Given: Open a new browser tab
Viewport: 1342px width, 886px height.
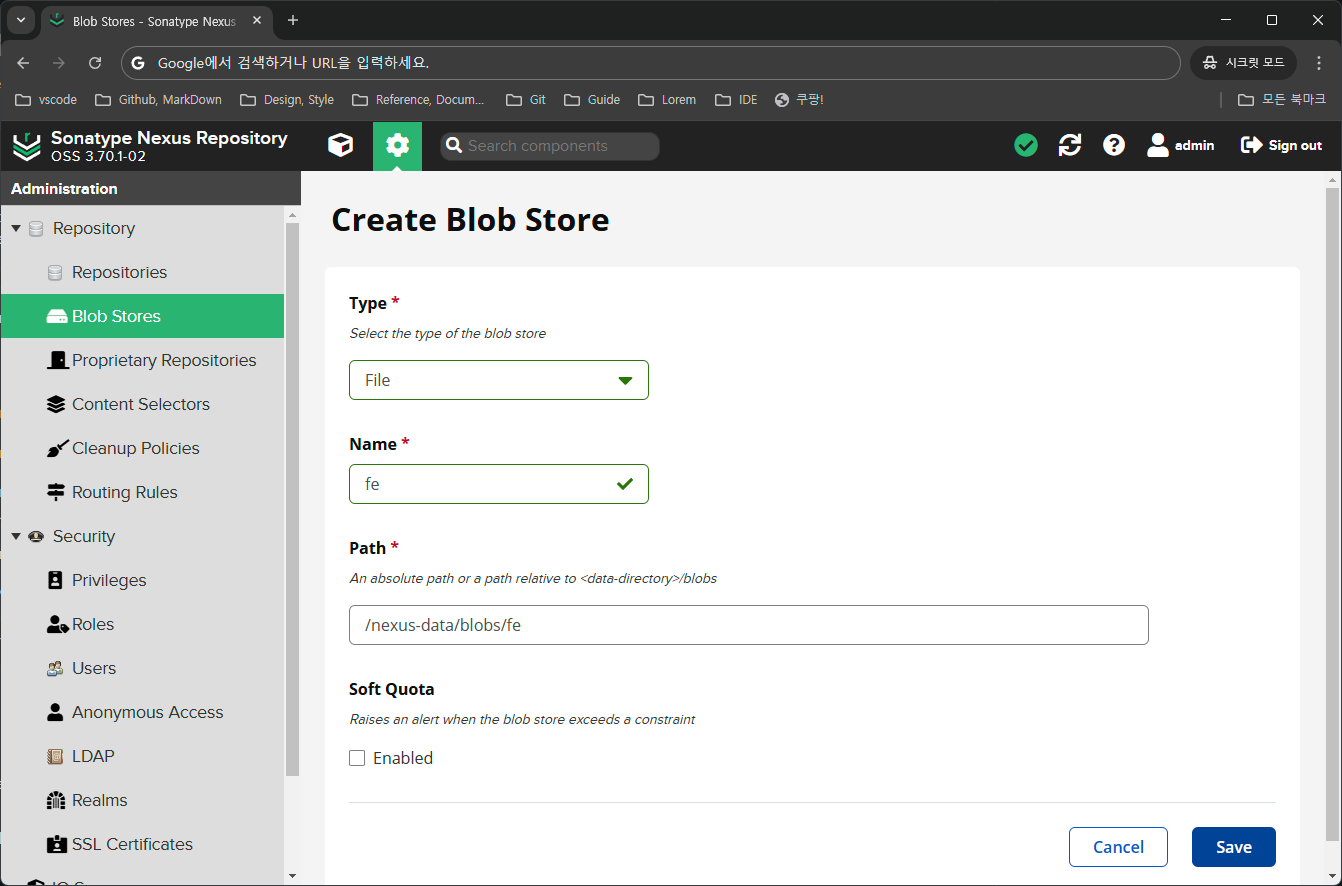Looking at the screenshot, I should point(293,20).
